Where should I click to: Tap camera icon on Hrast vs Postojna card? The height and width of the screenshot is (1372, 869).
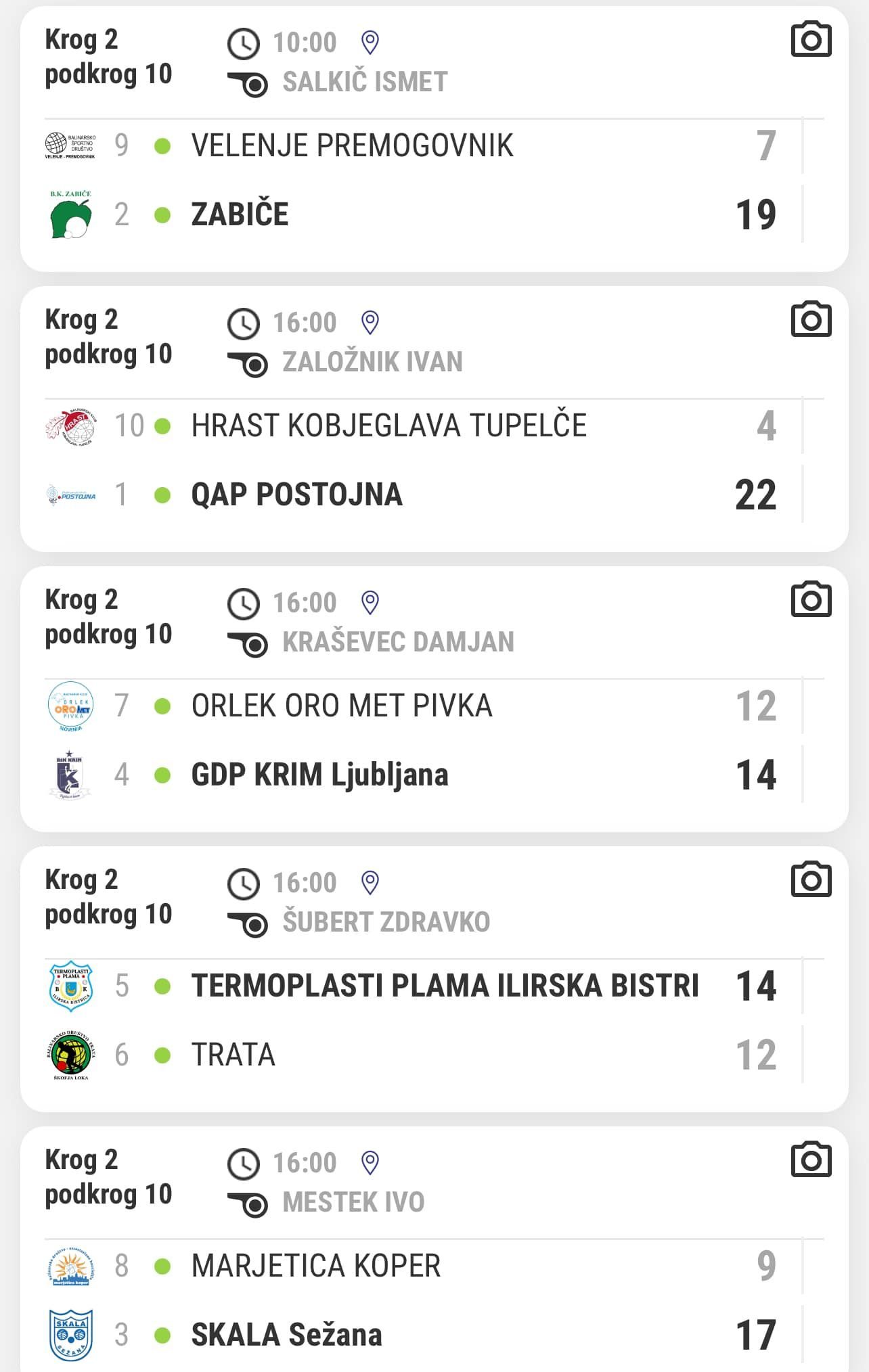[811, 320]
